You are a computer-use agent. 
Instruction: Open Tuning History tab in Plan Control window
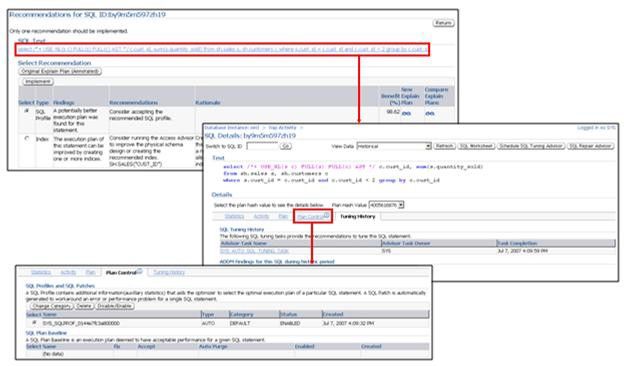[169, 273]
